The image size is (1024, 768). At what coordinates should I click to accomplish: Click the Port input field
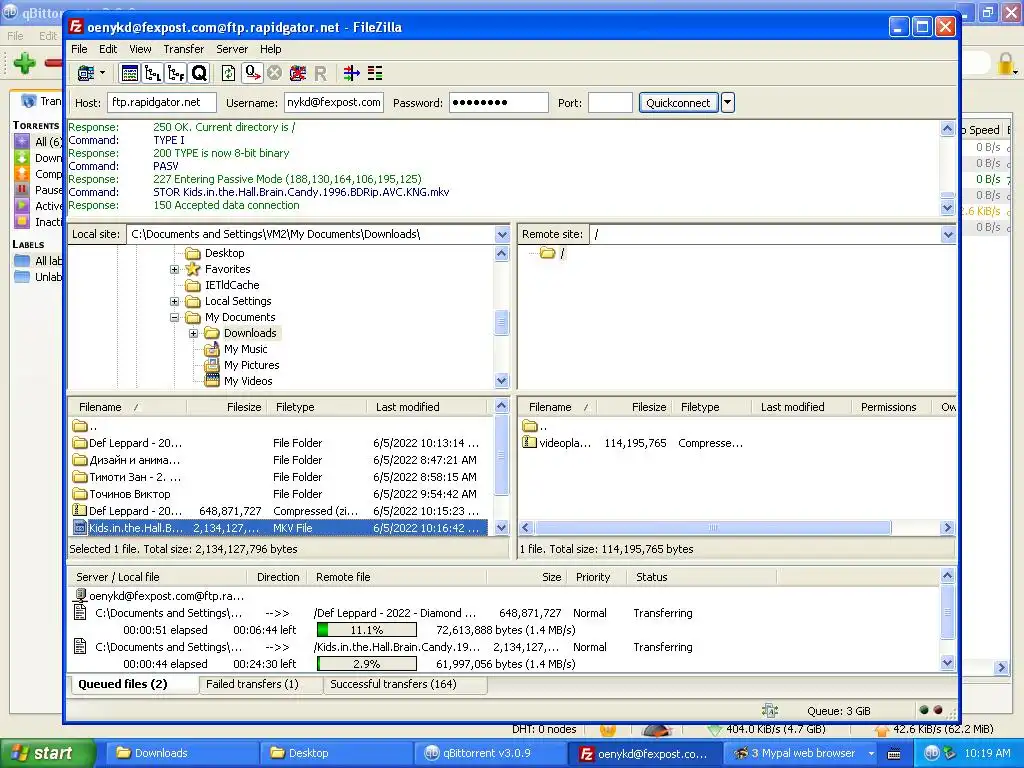tap(610, 103)
